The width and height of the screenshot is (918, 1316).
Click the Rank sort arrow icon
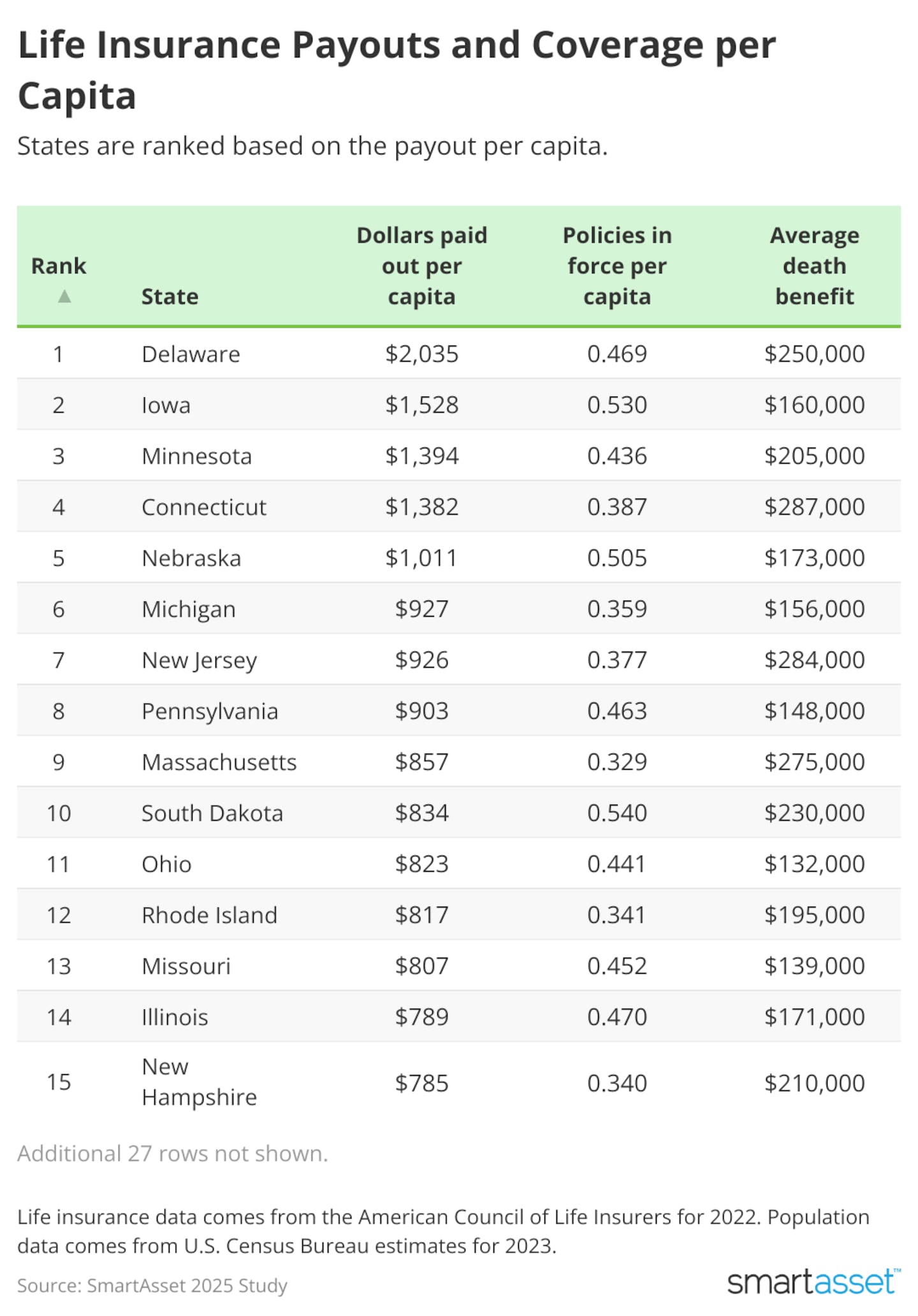(64, 296)
